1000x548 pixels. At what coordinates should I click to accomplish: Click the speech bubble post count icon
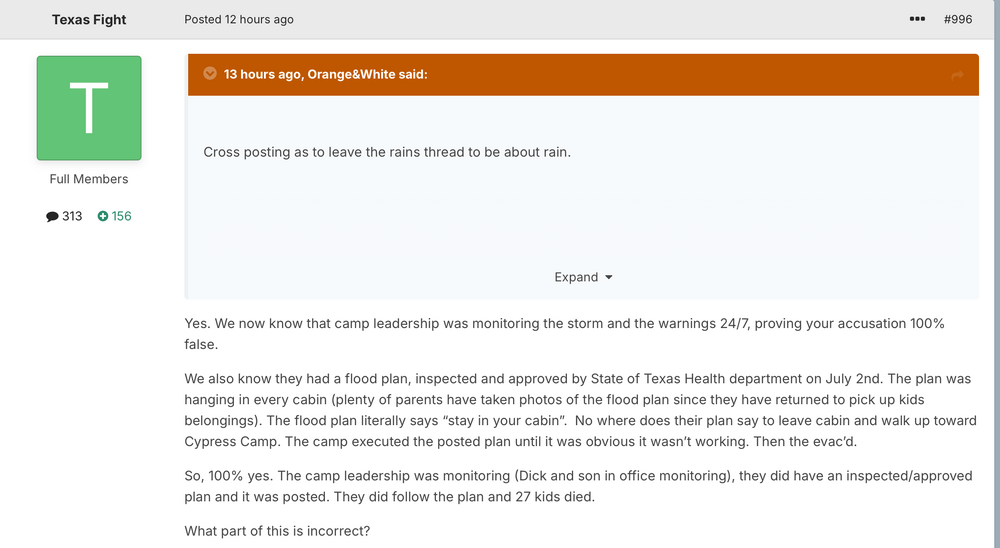click(52, 216)
